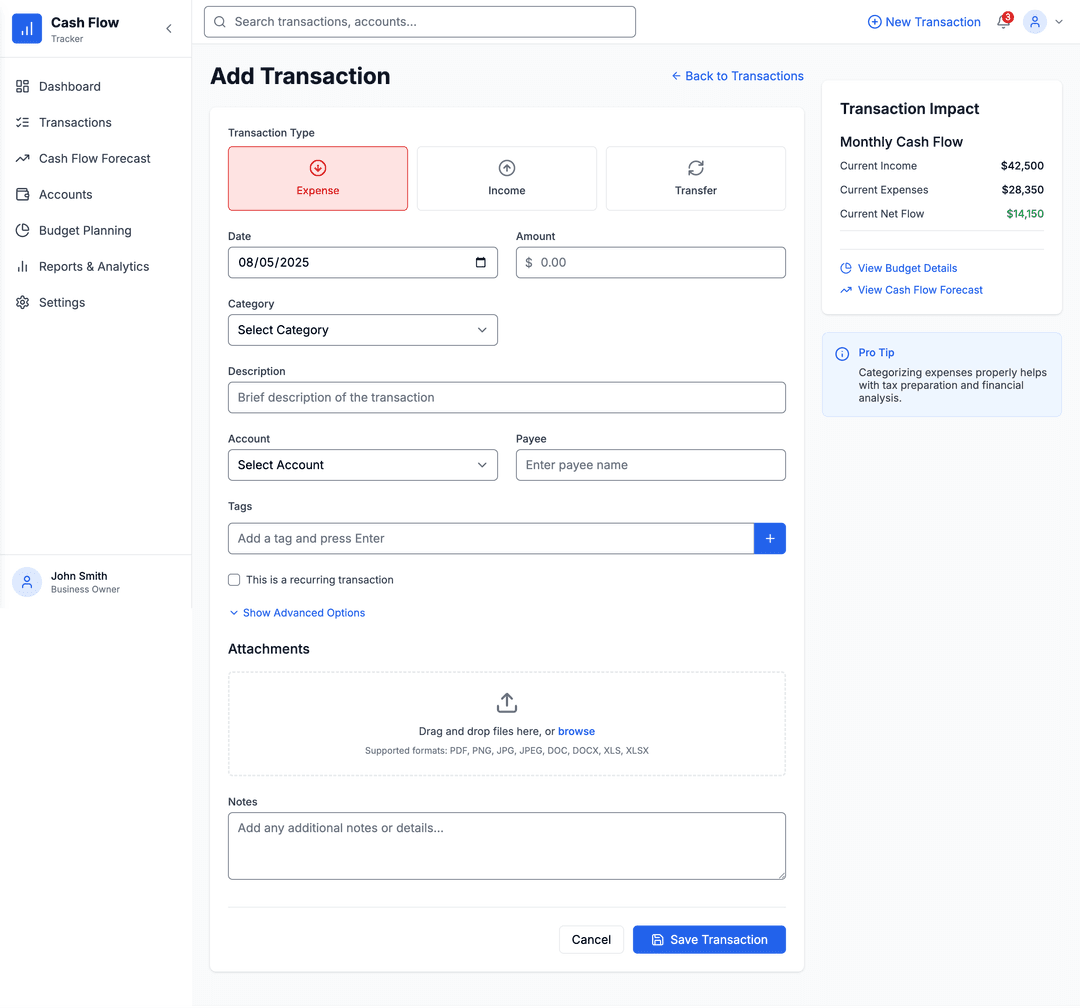Click the notification bell icon
Viewport: 1080px width, 1008px height.
coord(1003,22)
